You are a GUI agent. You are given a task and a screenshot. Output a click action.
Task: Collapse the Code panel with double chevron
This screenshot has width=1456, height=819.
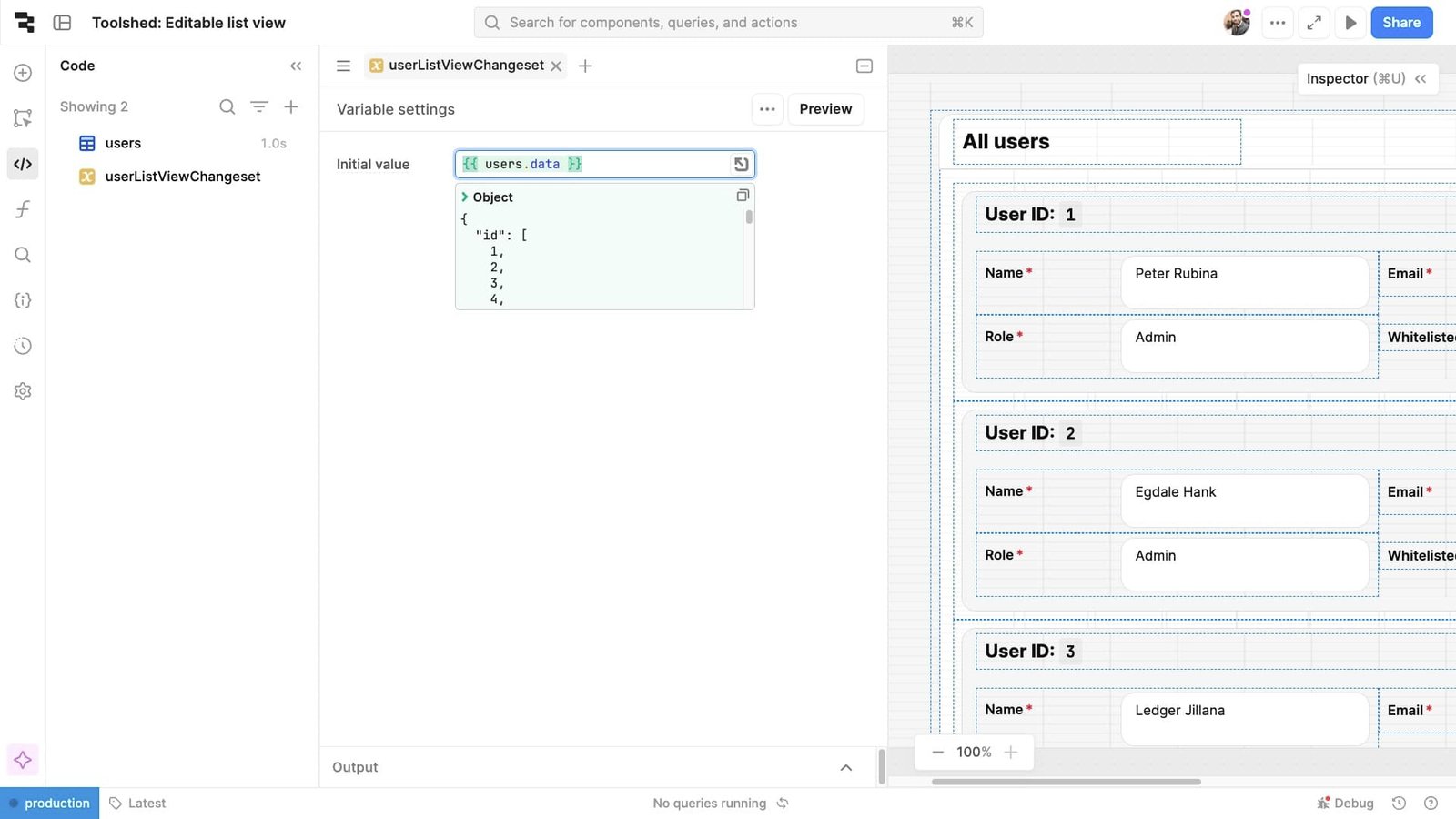(x=296, y=66)
